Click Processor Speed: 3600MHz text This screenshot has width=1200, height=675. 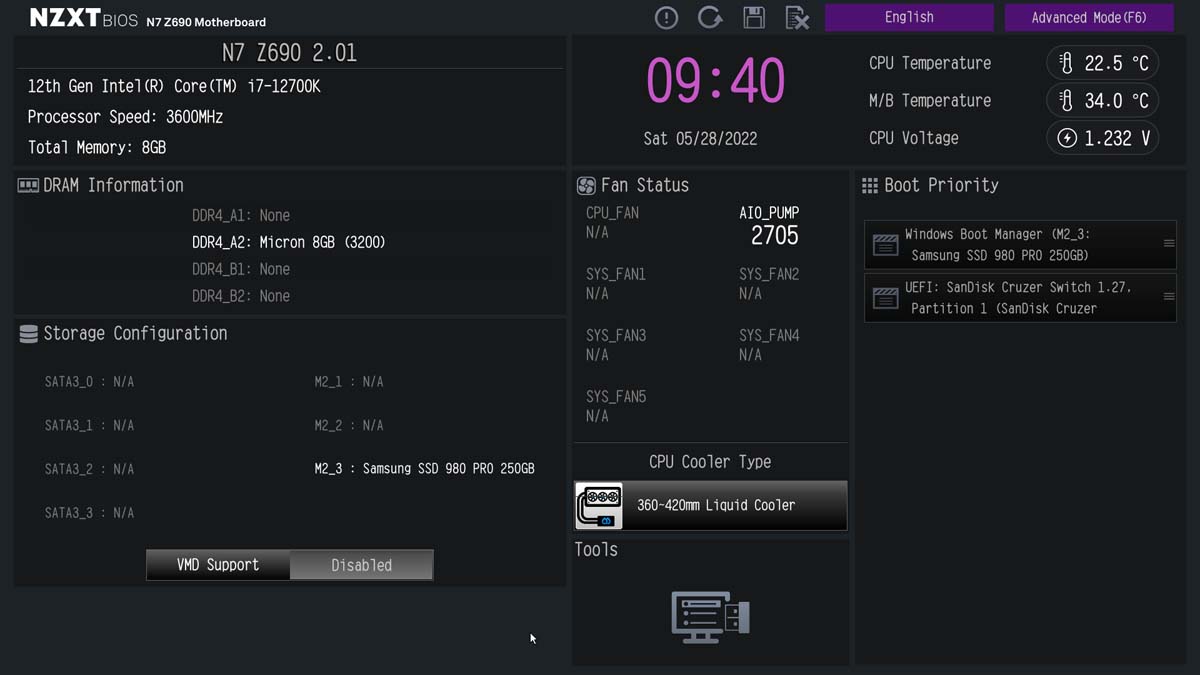(125, 117)
